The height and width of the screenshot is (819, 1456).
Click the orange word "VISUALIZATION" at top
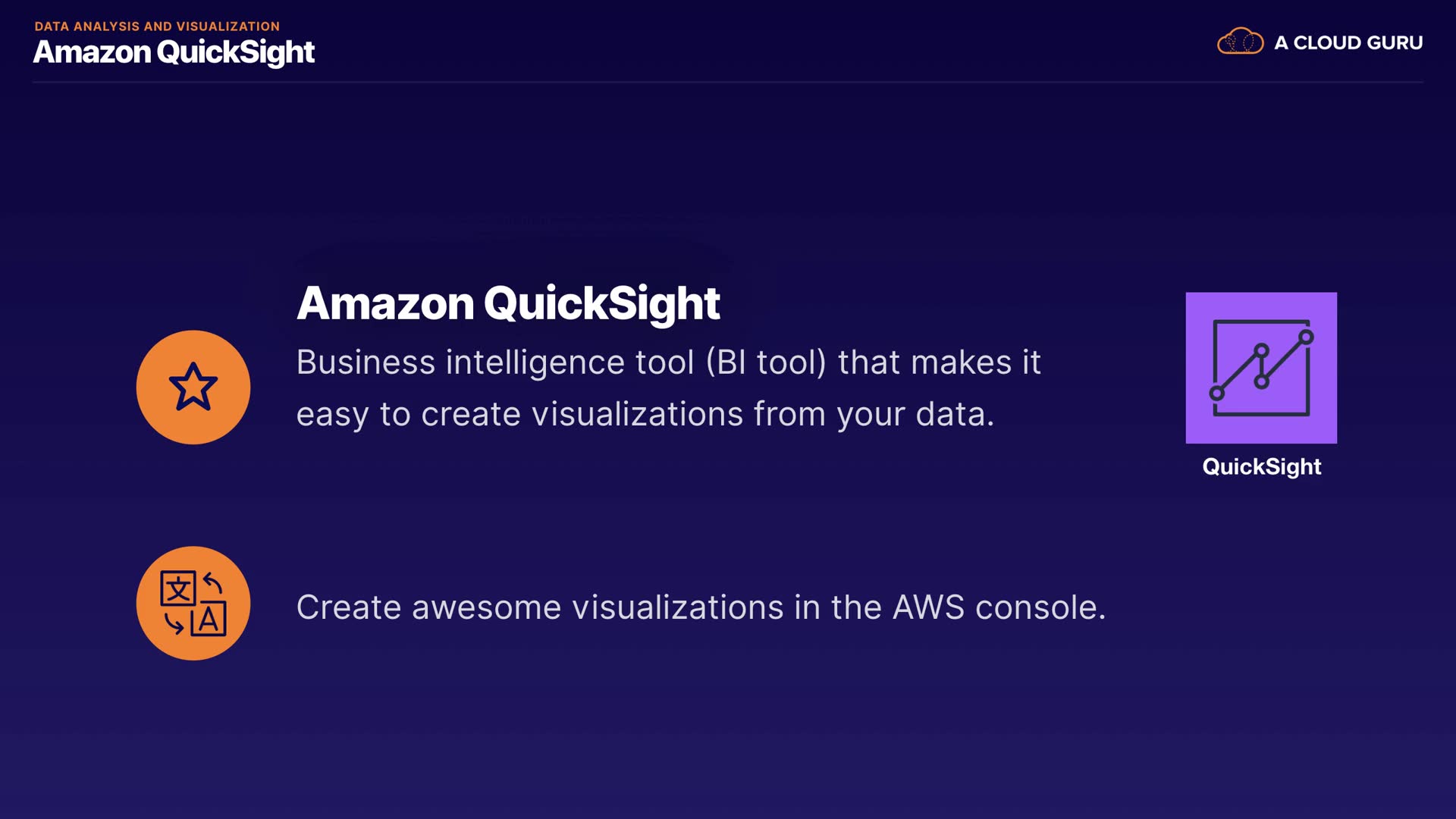click(227, 27)
